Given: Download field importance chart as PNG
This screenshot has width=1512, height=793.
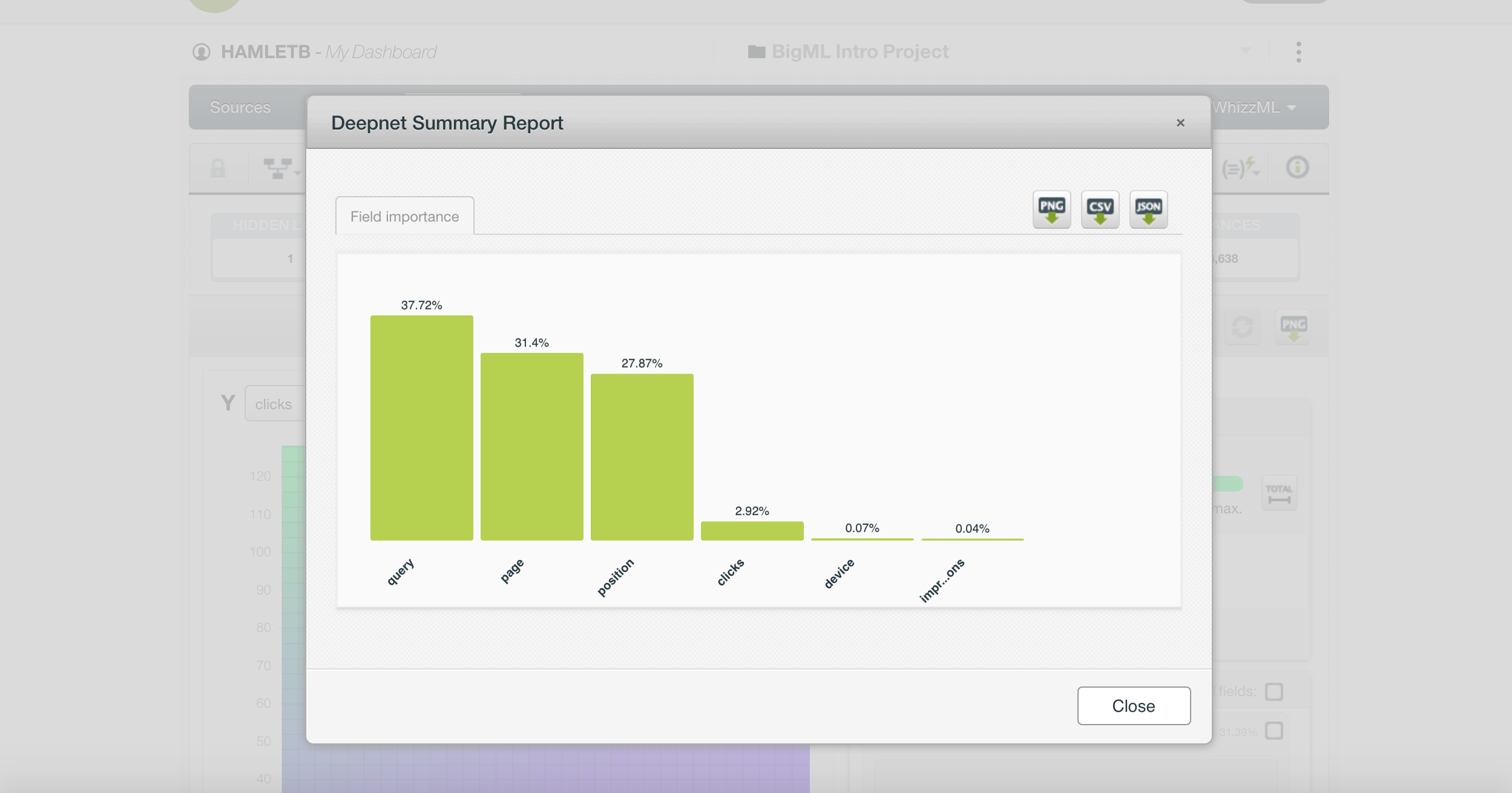Looking at the screenshot, I should [1051, 209].
